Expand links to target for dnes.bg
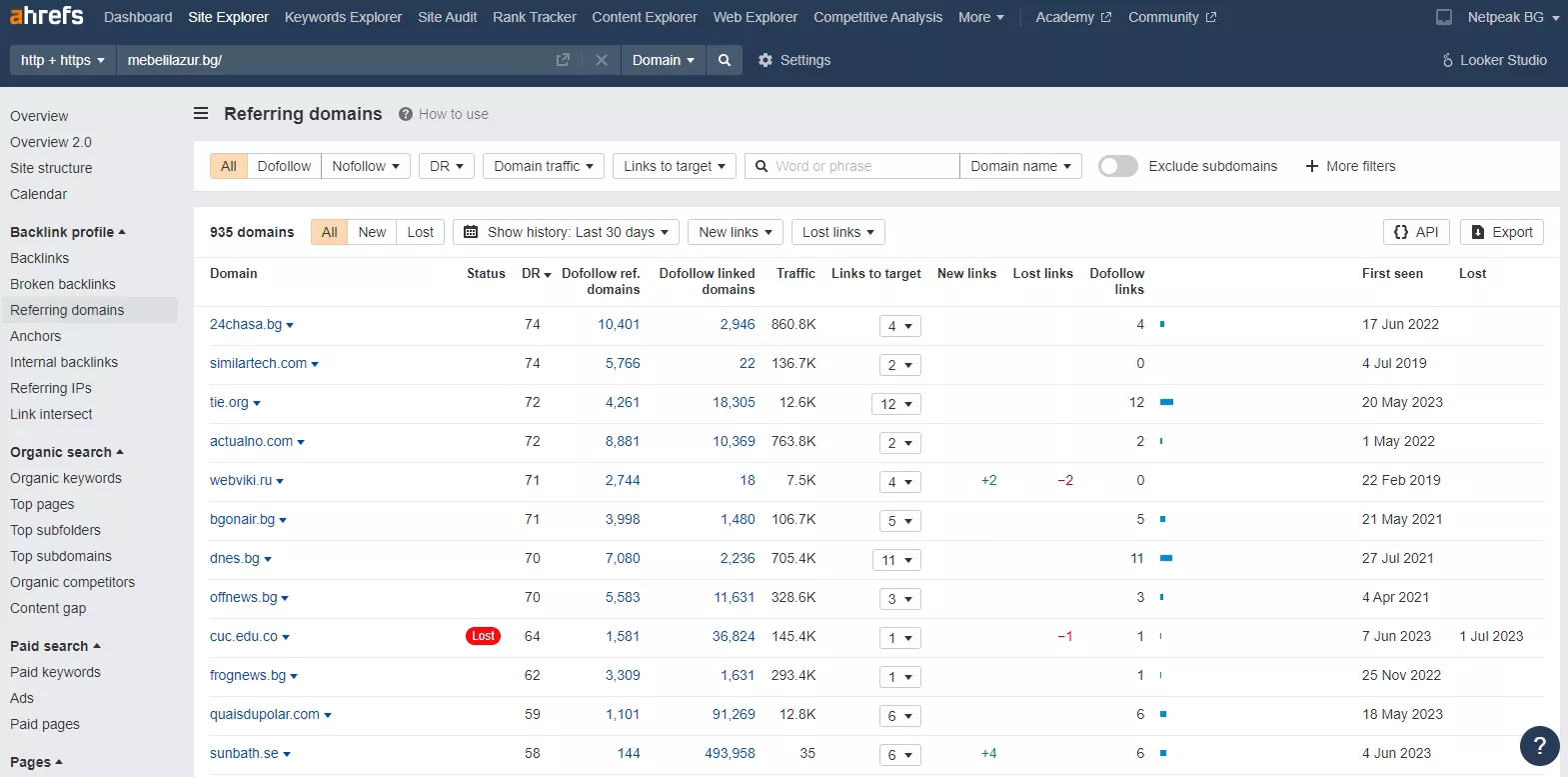This screenshot has width=1568, height=777. (896, 560)
